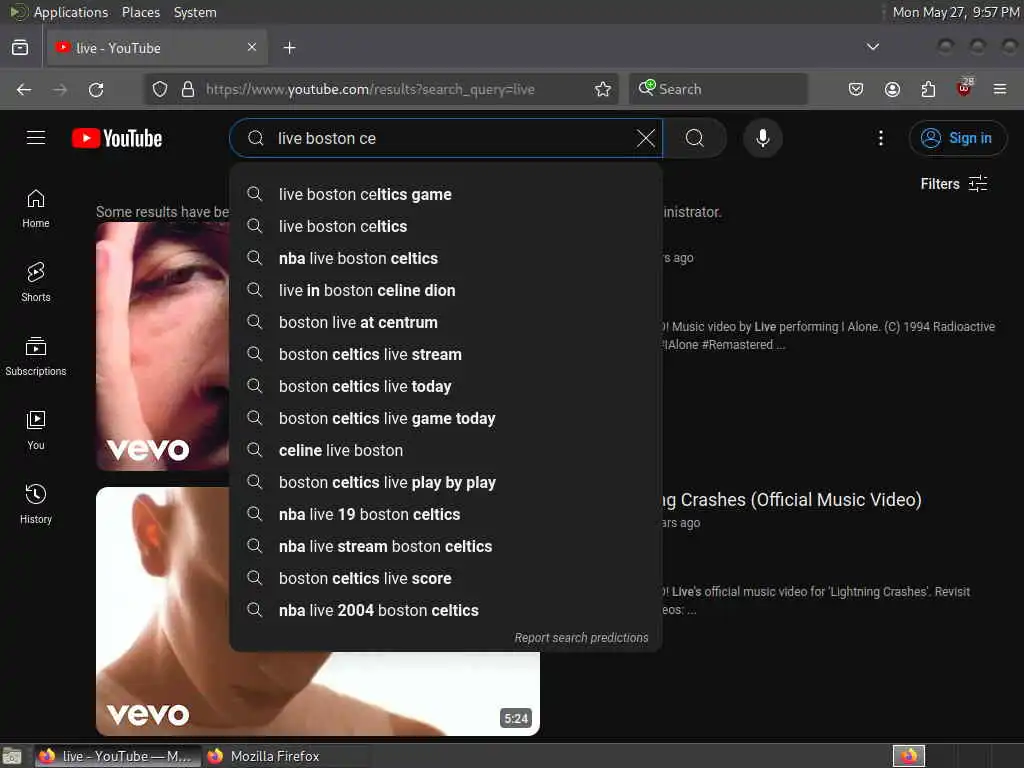Open the Firefox View icon

click(20, 48)
